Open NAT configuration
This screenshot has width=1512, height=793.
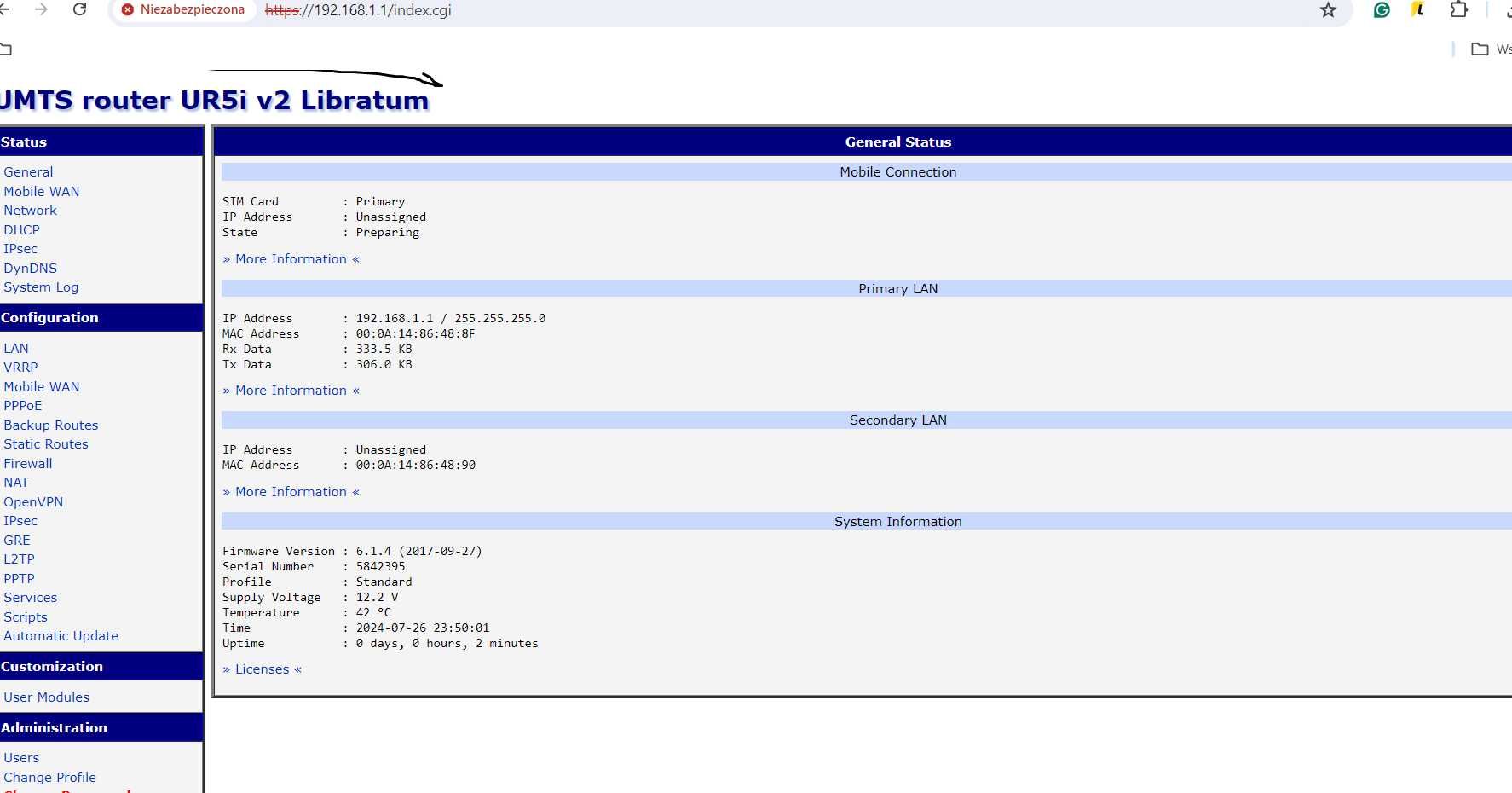tap(16, 483)
